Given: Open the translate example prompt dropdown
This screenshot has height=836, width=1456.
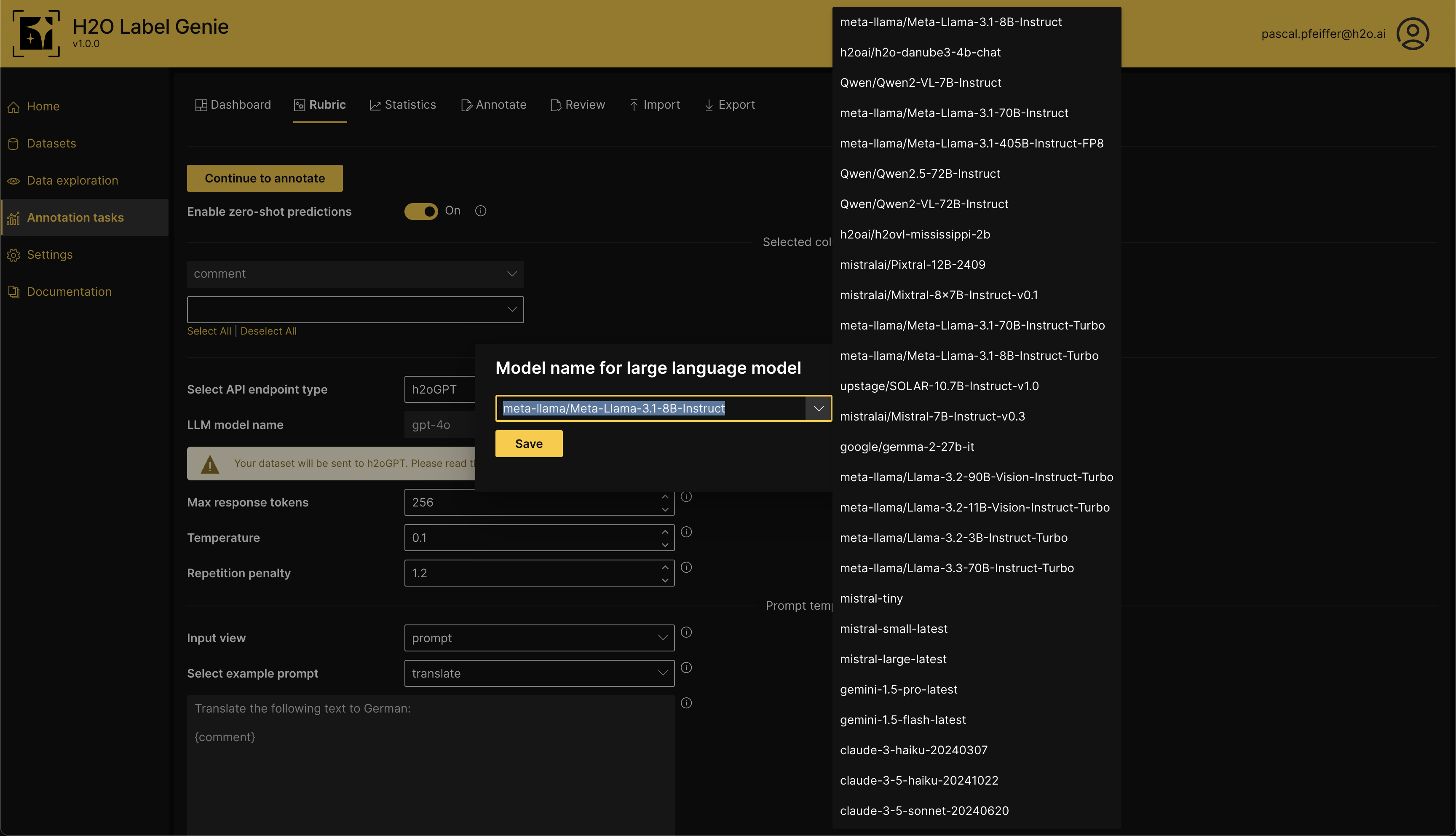Looking at the screenshot, I should [x=538, y=673].
